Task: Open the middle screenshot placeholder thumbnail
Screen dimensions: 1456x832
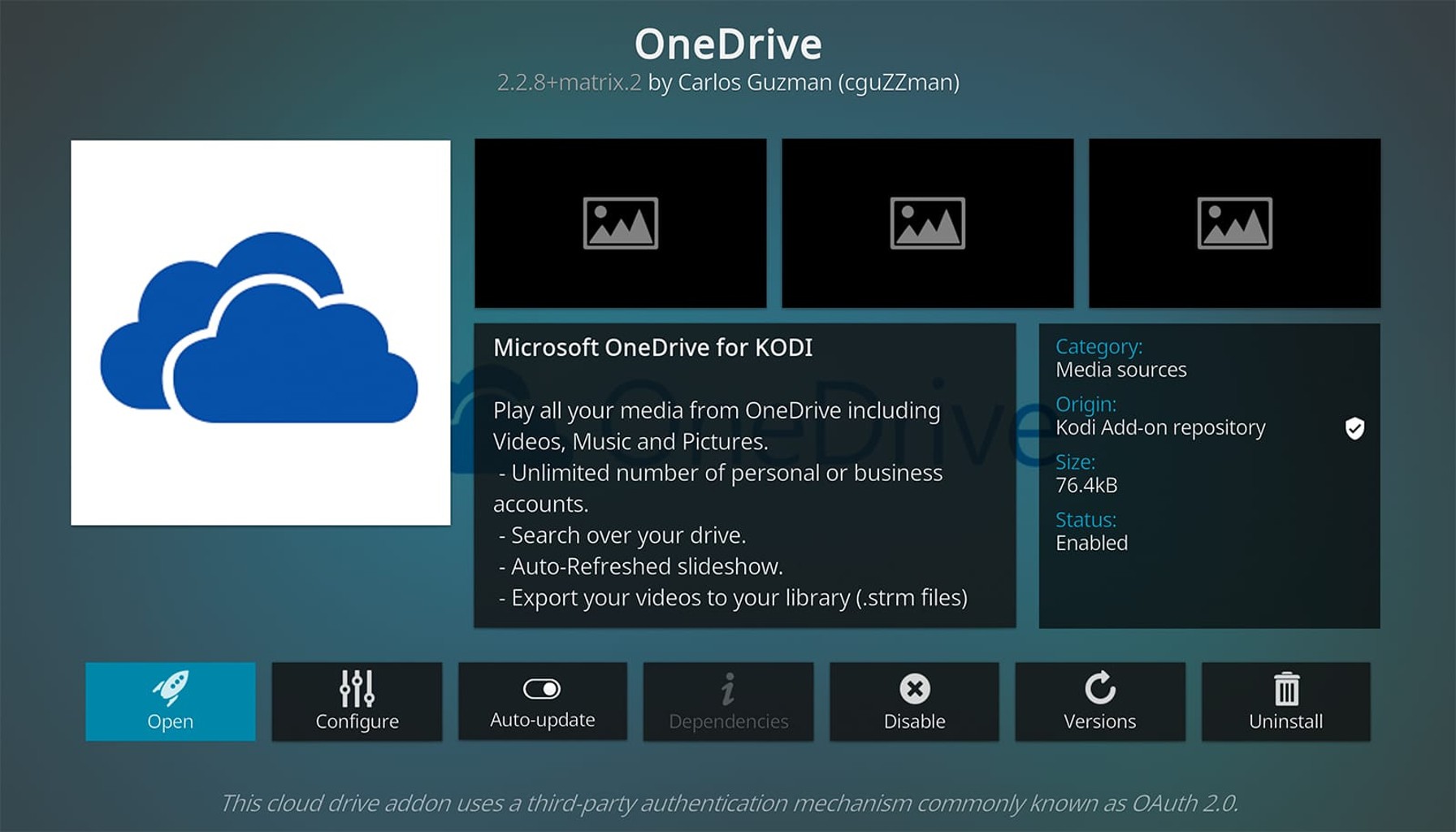Action: click(927, 223)
